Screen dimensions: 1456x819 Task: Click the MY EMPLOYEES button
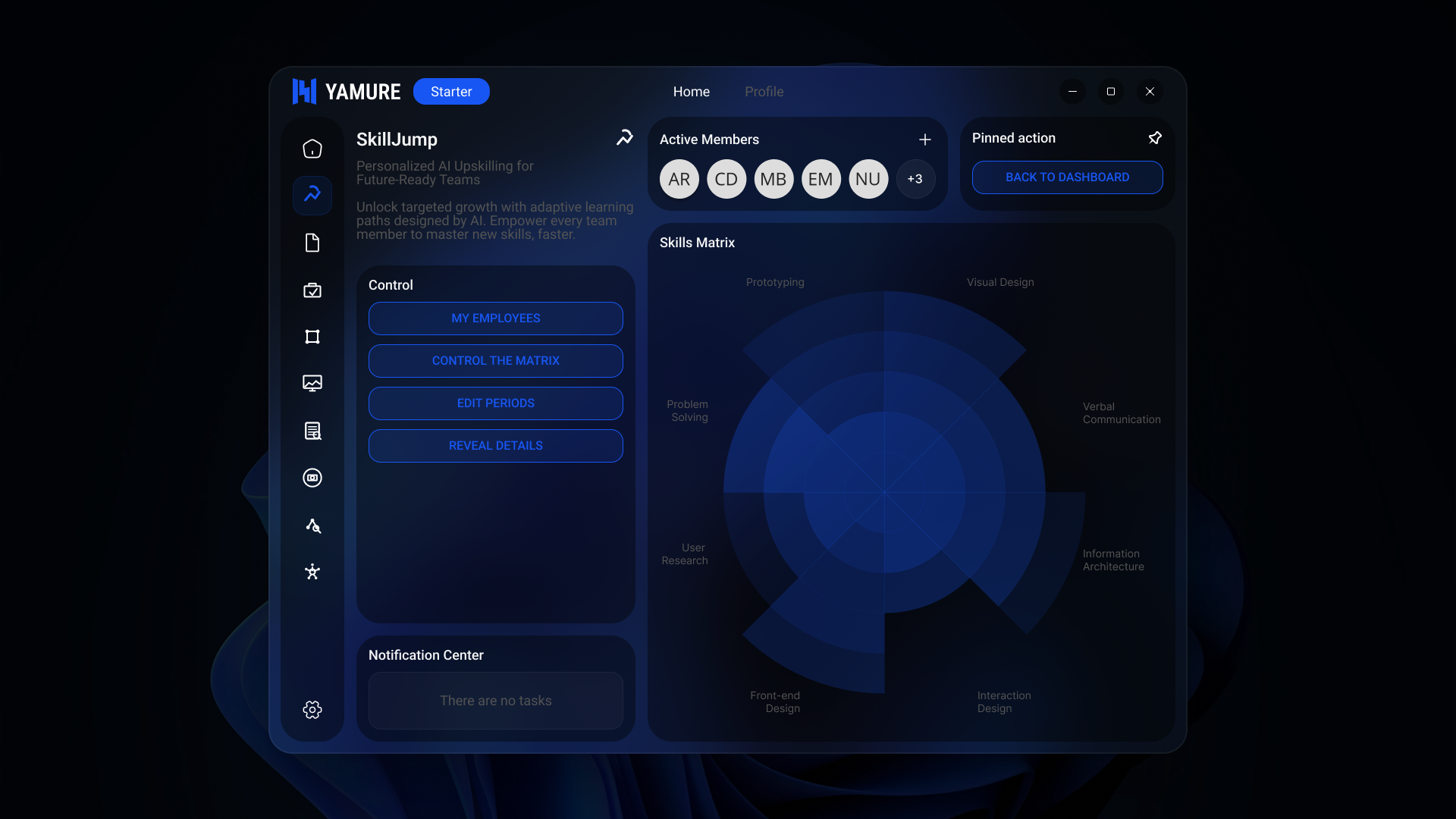[x=496, y=318]
